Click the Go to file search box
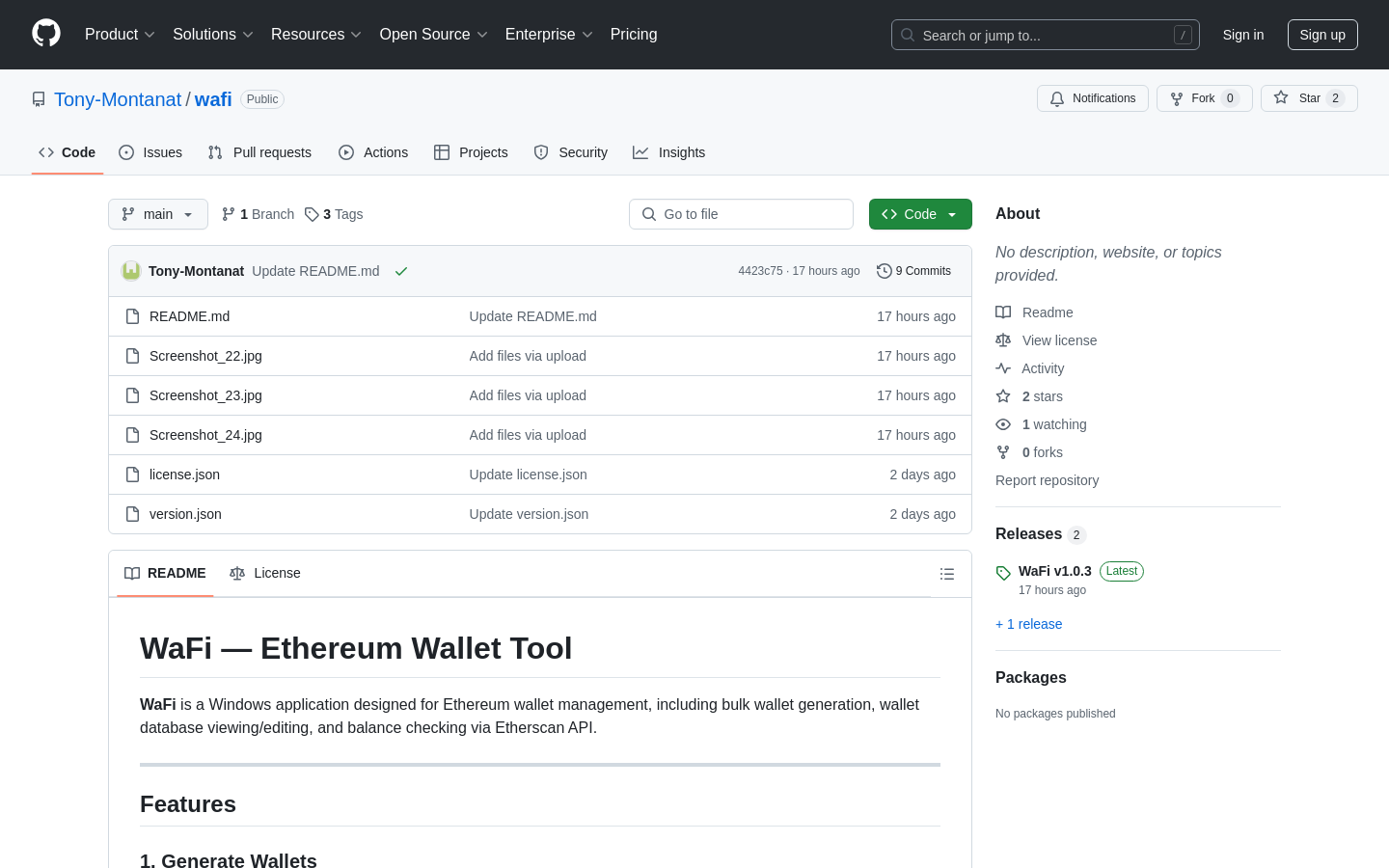 click(x=741, y=214)
